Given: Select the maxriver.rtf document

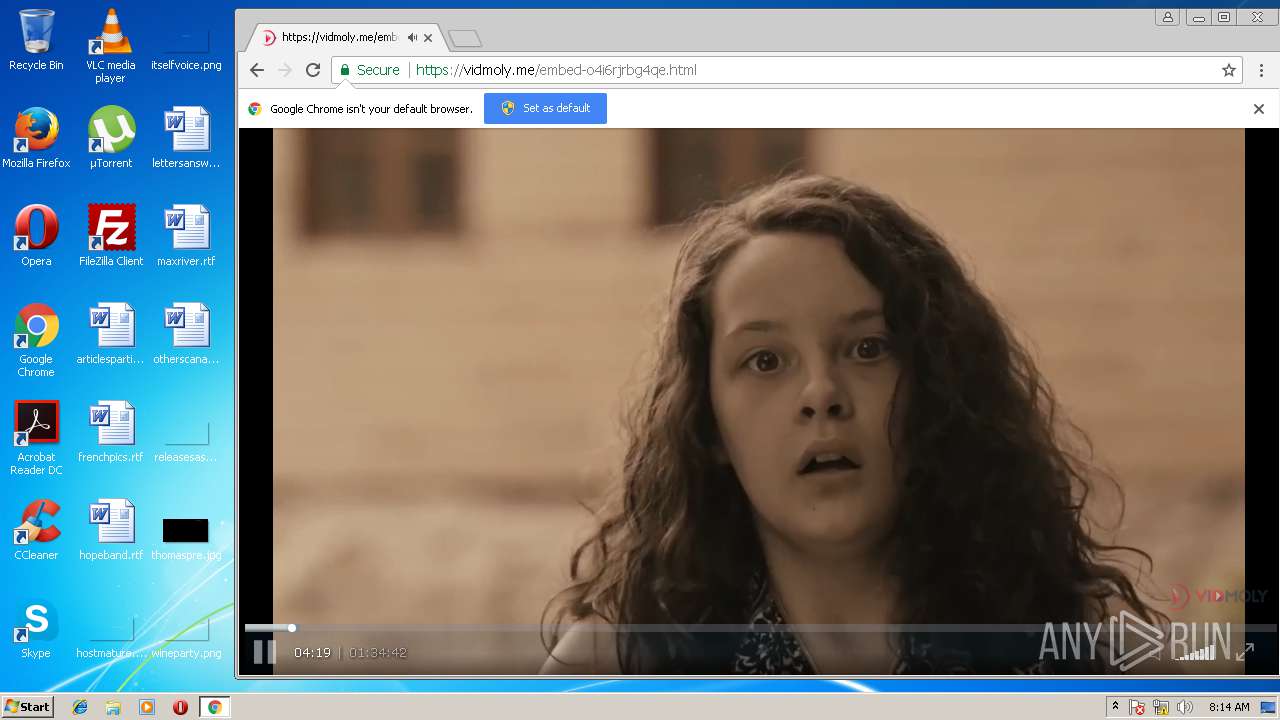Looking at the screenshot, I should [x=186, y=236].
